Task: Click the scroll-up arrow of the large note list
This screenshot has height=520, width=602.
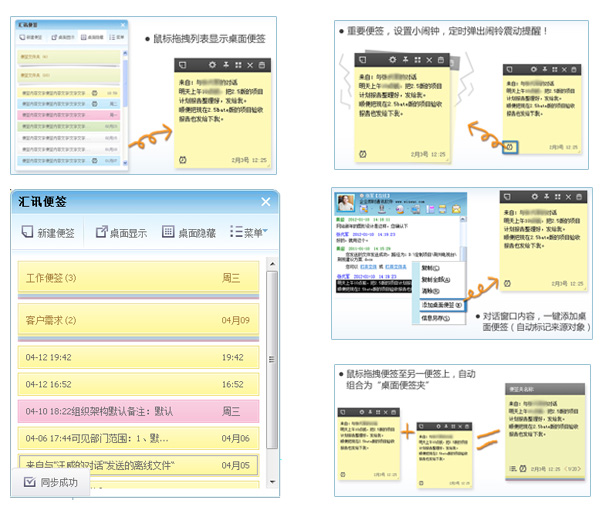Action: pos(272,264)
